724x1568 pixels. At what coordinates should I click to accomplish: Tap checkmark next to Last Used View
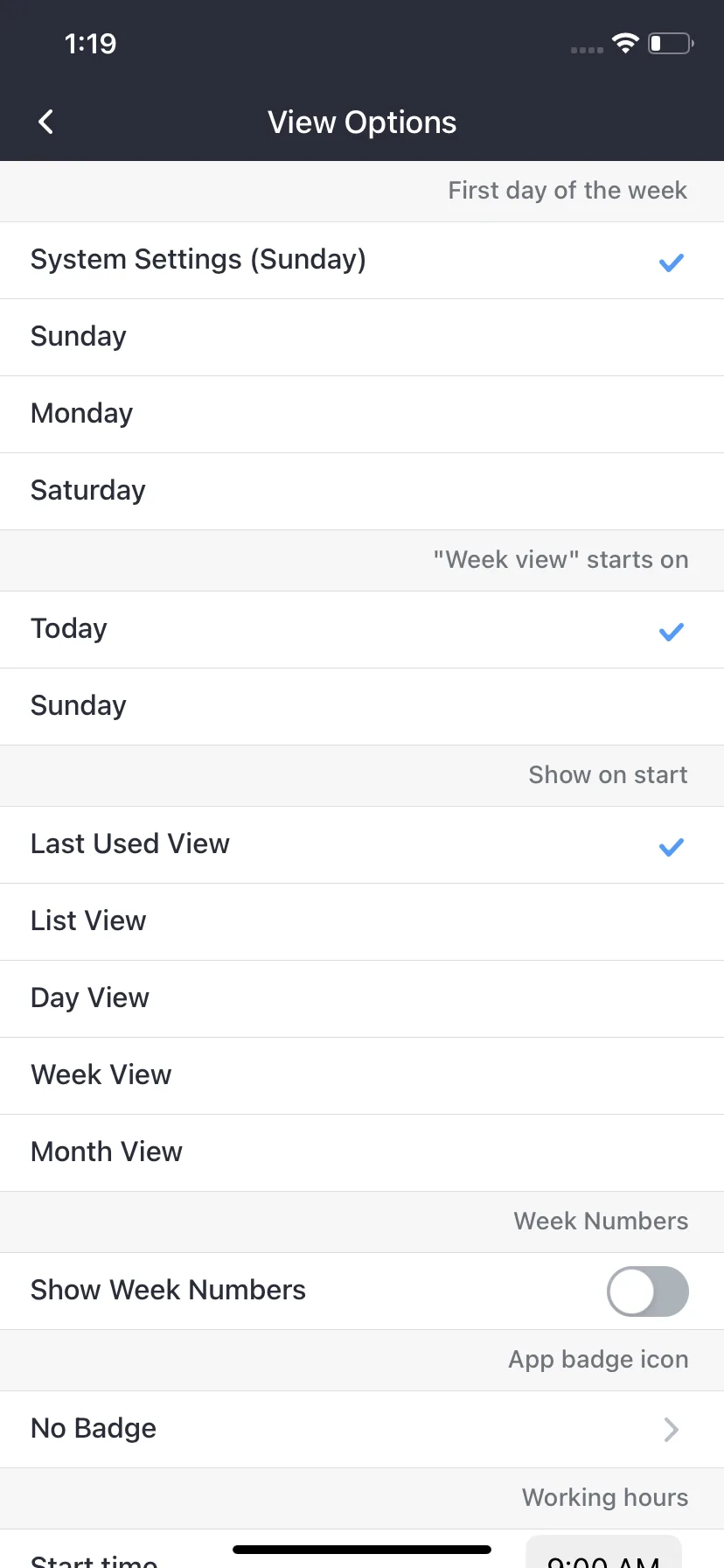point(672,846)
